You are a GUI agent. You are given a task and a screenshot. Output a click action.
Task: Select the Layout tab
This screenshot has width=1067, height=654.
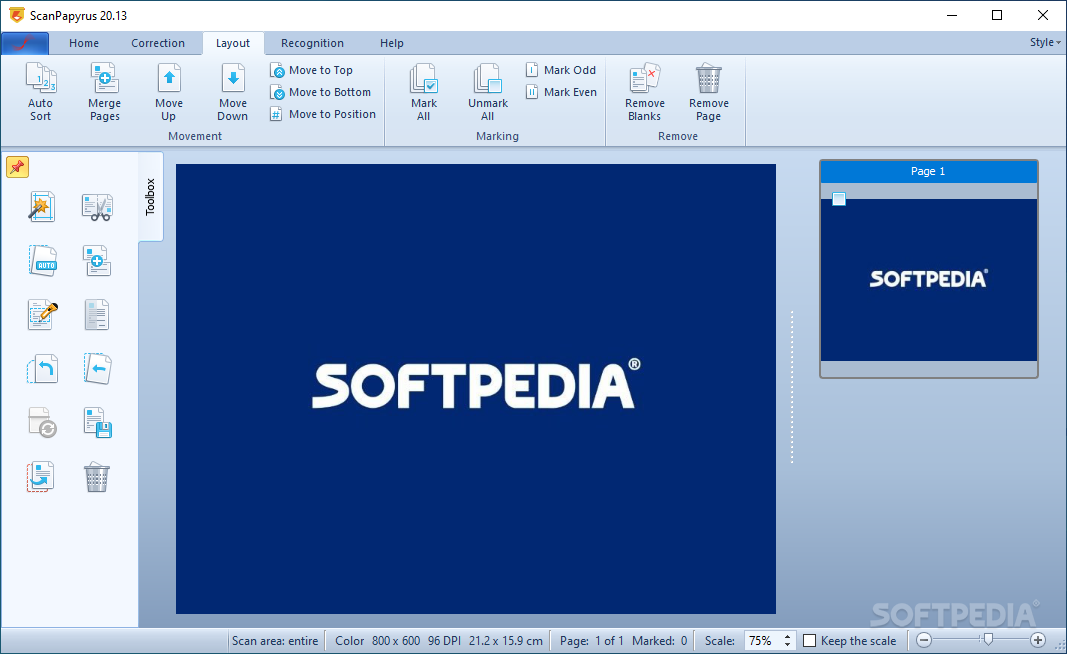pos(233,43)
